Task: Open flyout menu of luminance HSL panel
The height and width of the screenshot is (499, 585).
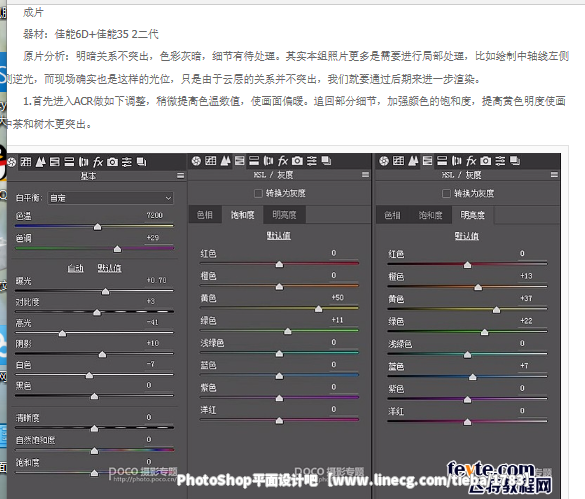Action: (554, 175)
